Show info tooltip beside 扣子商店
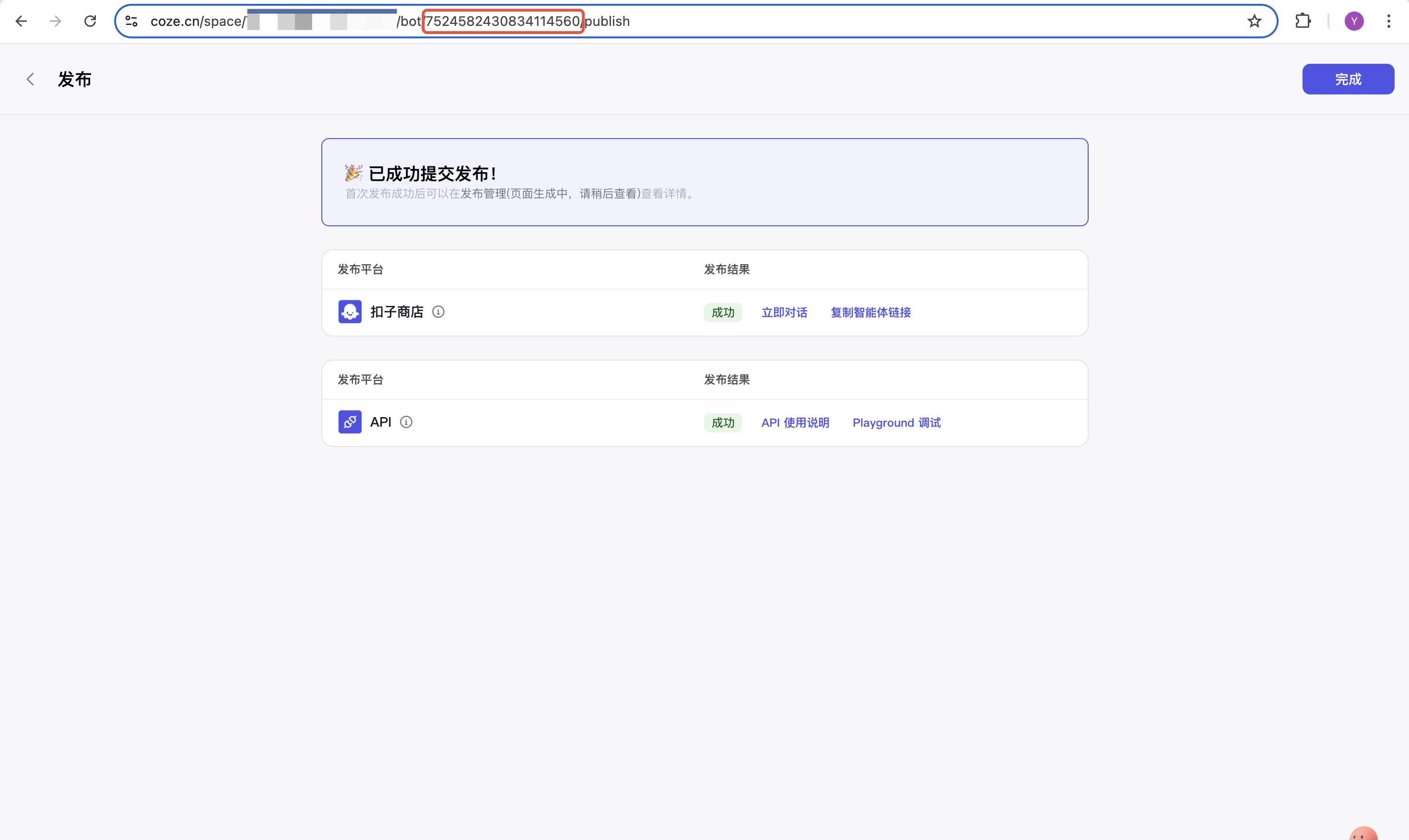Image resolution: width=1409 pixels, height=840 pixels. click(x=438, y=312)
